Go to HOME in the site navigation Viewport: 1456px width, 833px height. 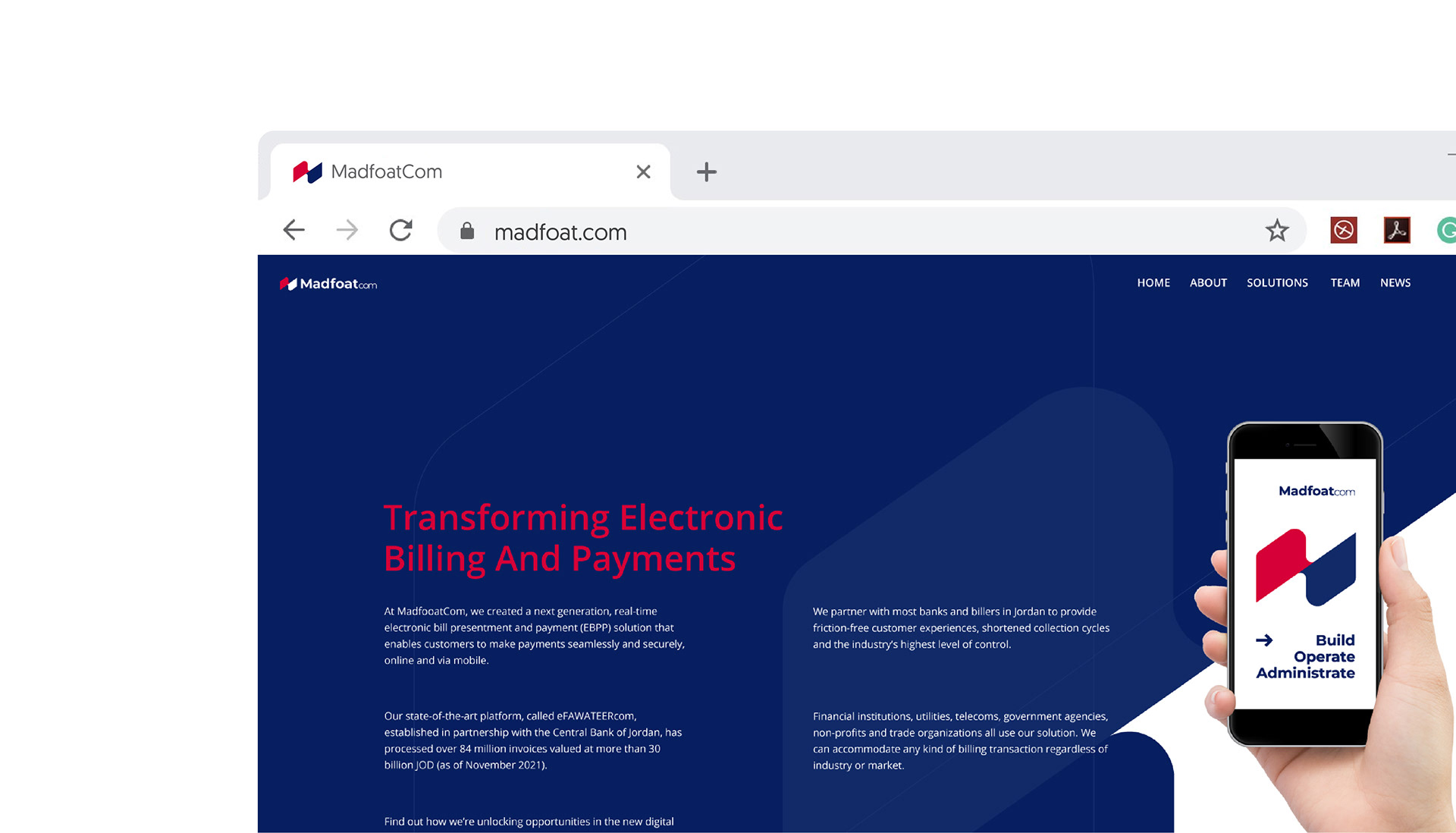1153,283
